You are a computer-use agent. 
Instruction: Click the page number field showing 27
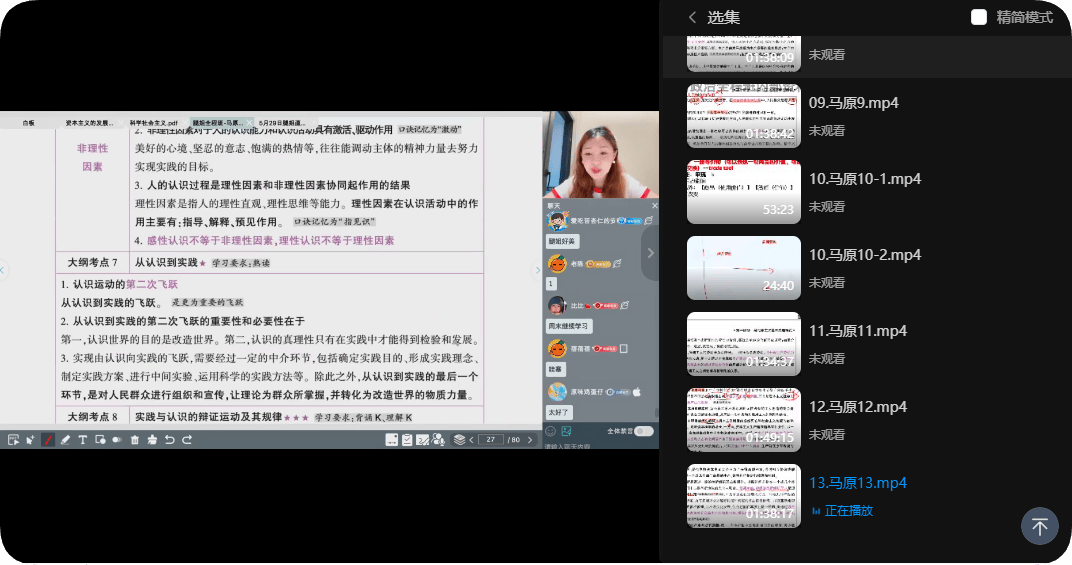(490, 440)
